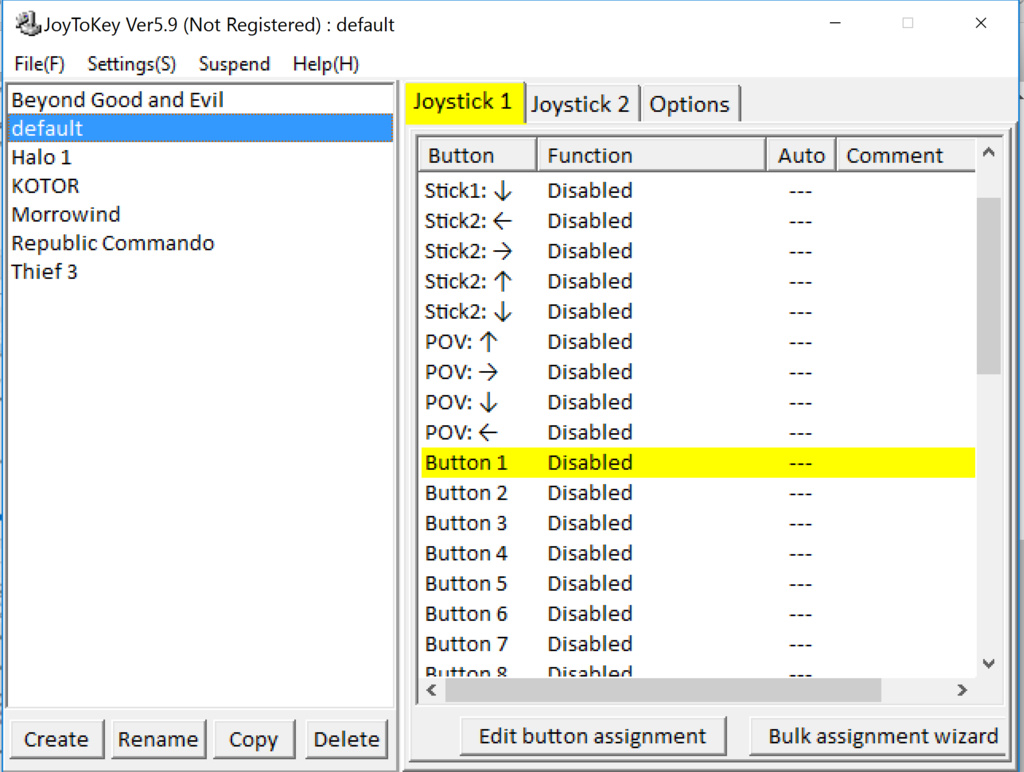The width and height of the screenshot is (1024, 772).
Task: Click Suspend in the menu bar
Action: [234, 64]
